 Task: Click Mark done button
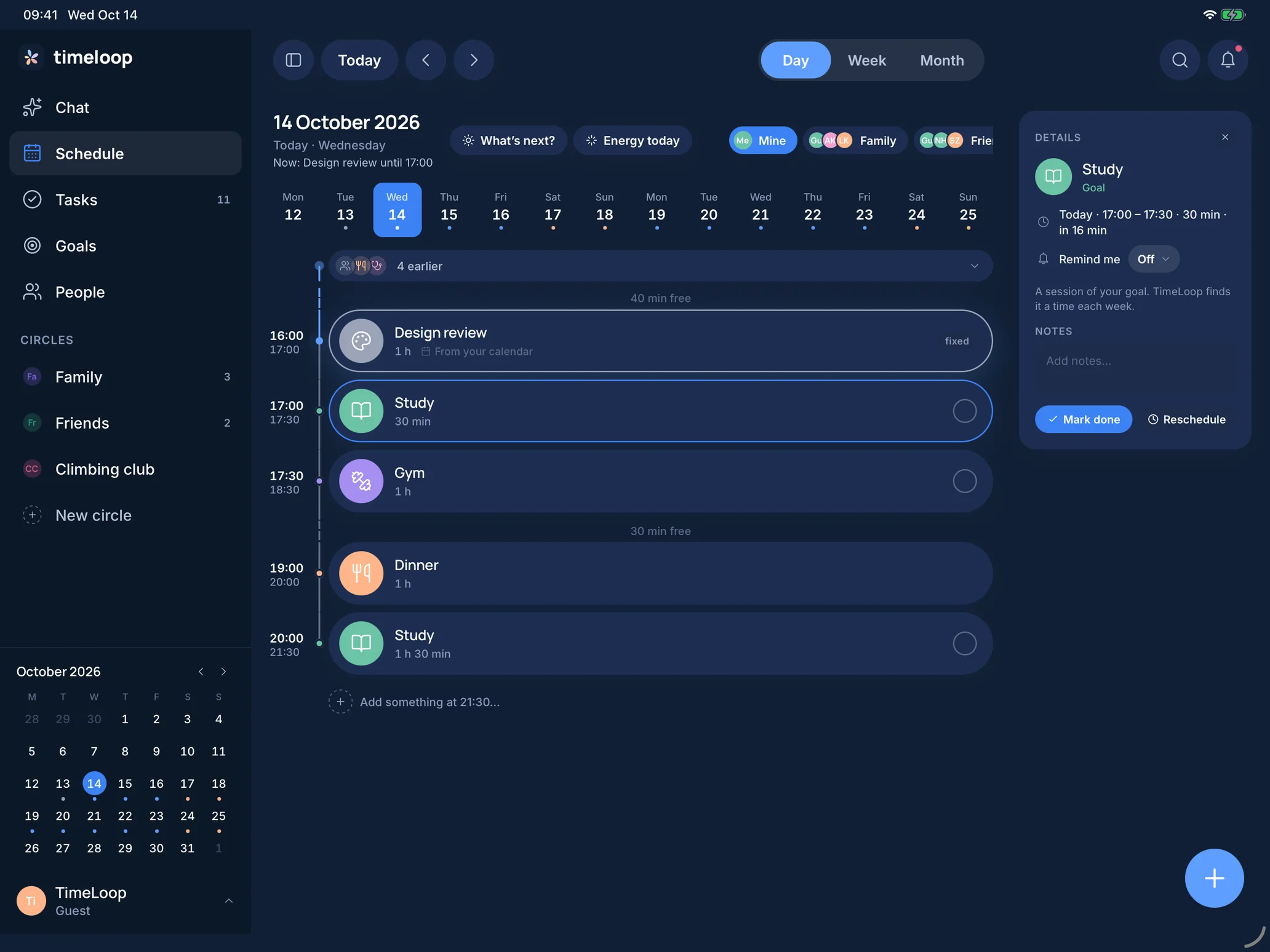(1083, 419)
